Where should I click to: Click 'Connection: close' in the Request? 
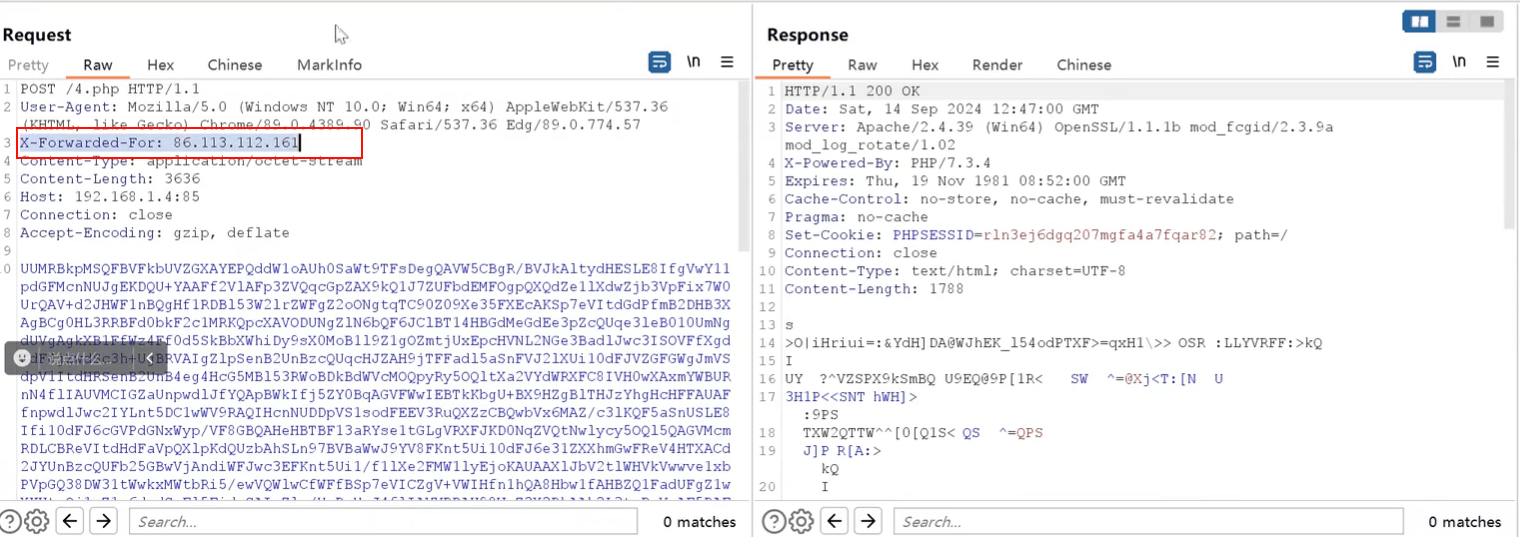pos(96,214)
